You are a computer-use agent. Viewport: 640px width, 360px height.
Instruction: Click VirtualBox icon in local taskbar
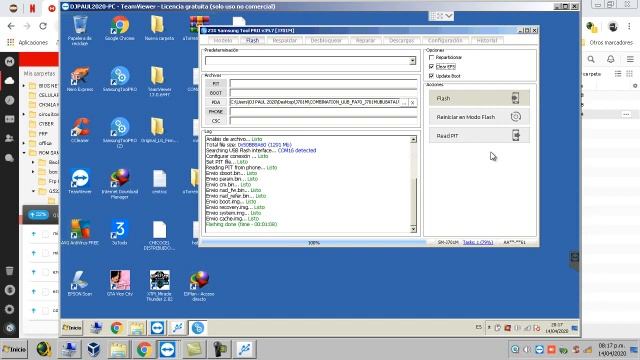pos(93,349)
